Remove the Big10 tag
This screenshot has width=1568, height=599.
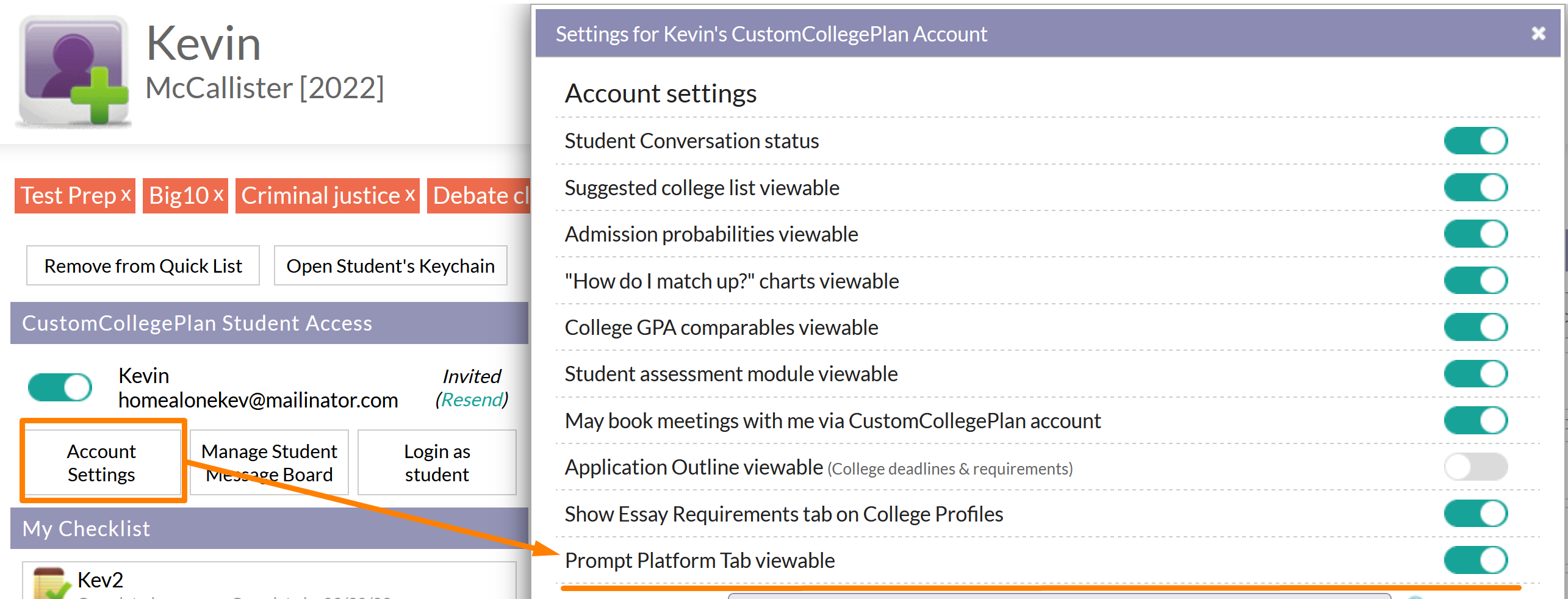click(x=218, y=195)
